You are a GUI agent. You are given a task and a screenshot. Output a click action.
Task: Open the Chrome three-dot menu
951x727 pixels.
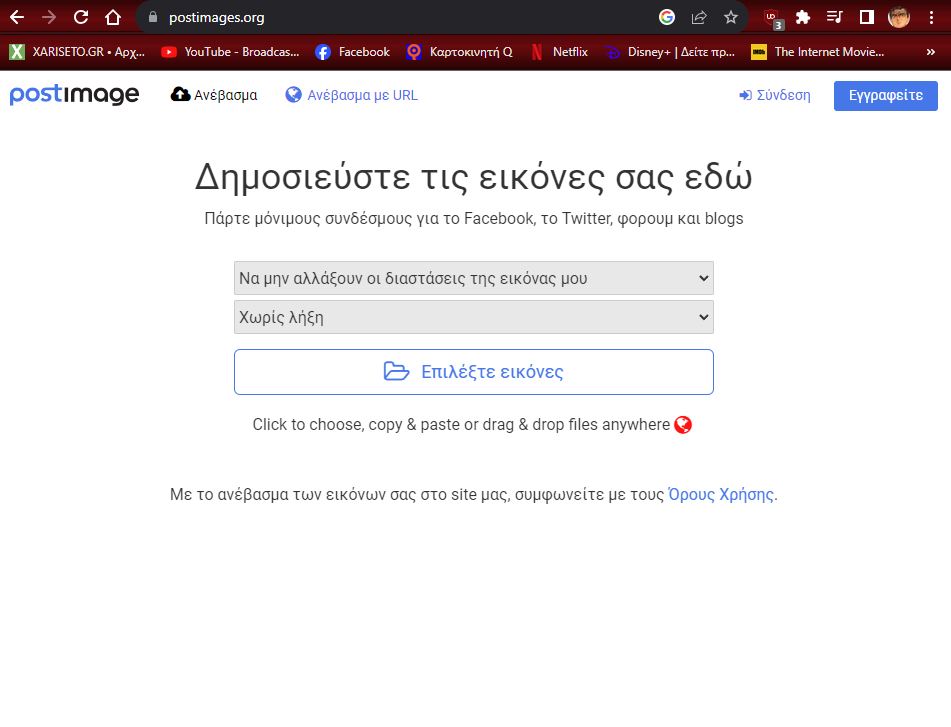[931, 18]
